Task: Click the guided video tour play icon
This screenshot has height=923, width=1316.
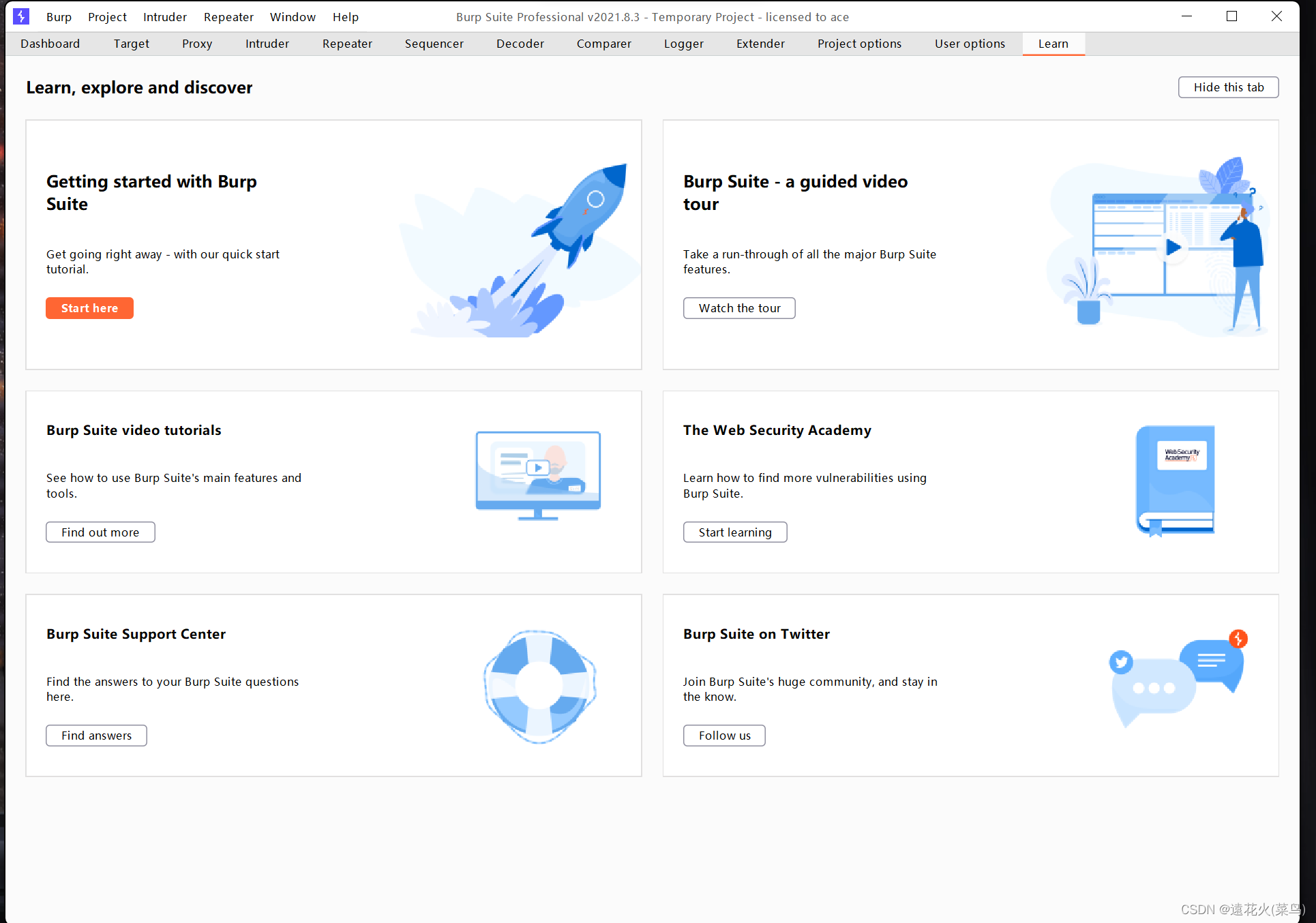Action: tap(1173, 247)
